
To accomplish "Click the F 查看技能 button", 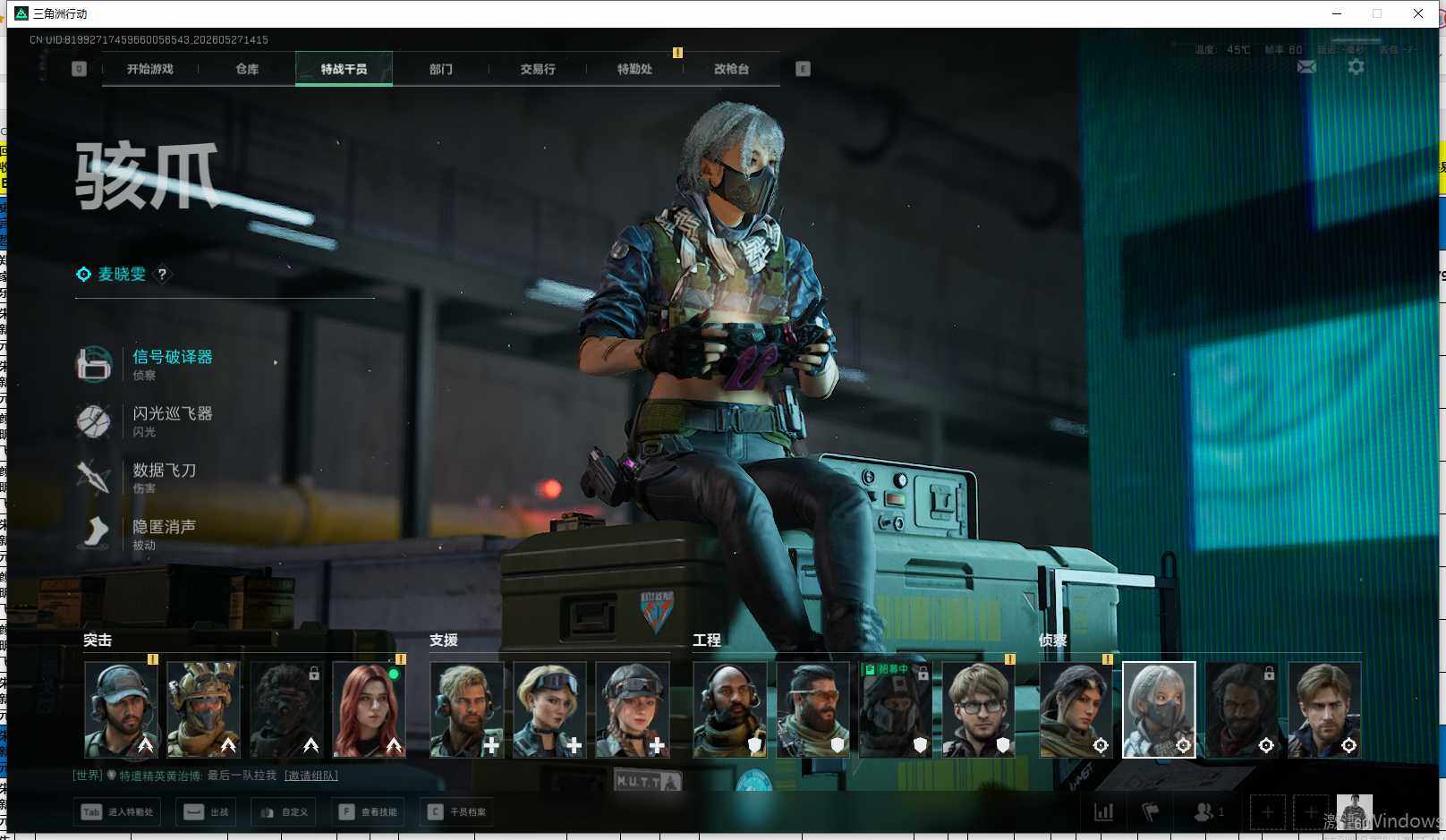I will [367, 812].
